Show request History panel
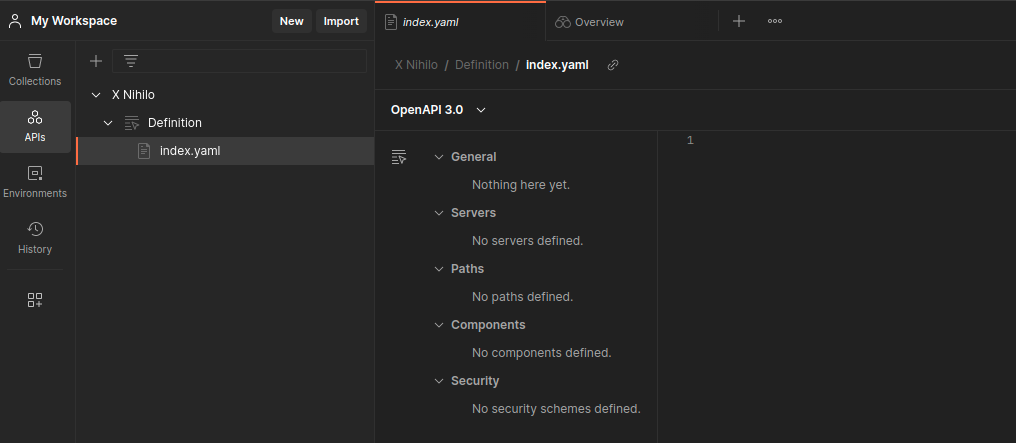This screenshot has height=443, width=1016. [x=35, y=237]
